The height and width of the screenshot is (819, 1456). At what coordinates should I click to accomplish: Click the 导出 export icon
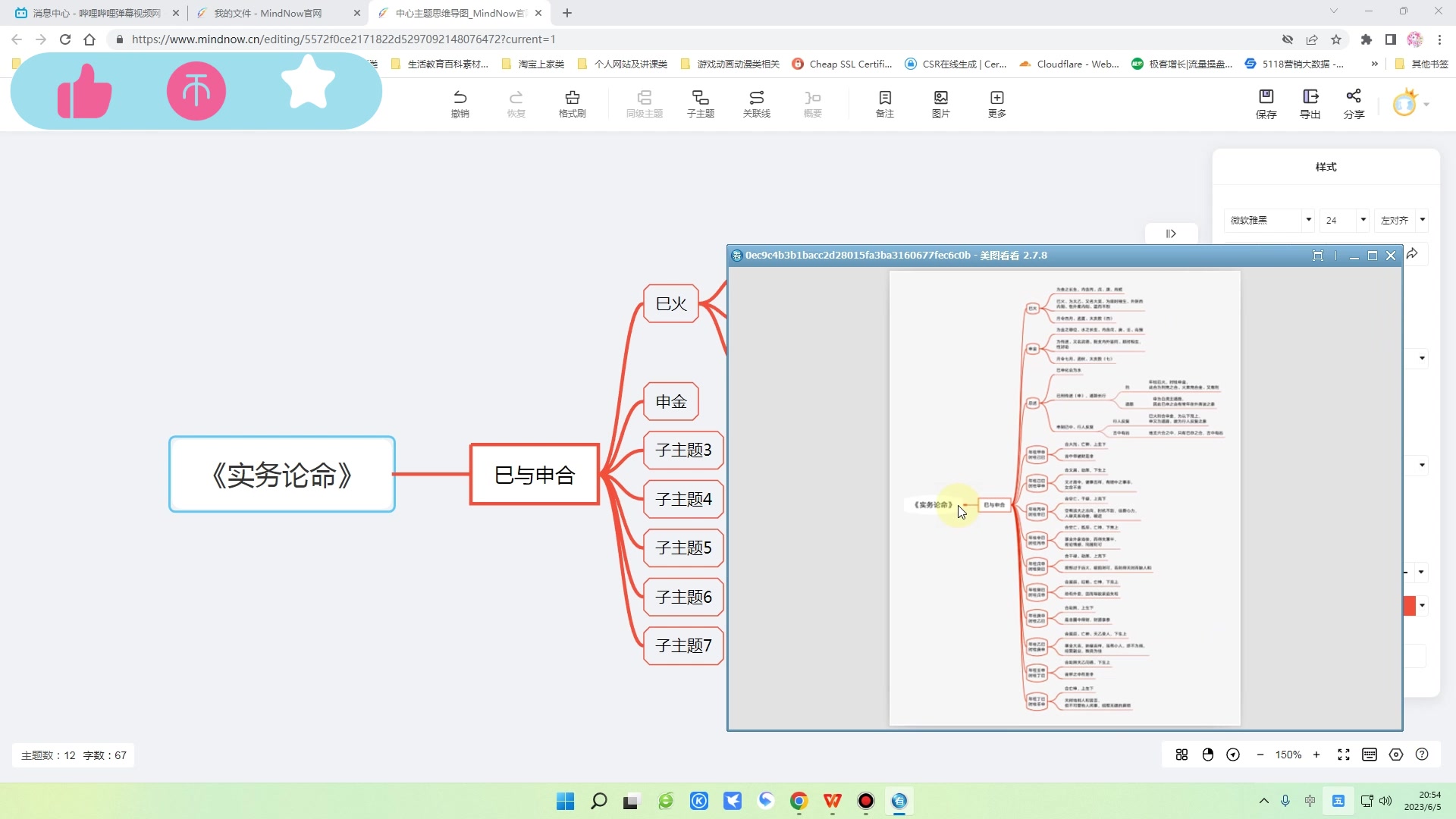tap(1310, 96)
